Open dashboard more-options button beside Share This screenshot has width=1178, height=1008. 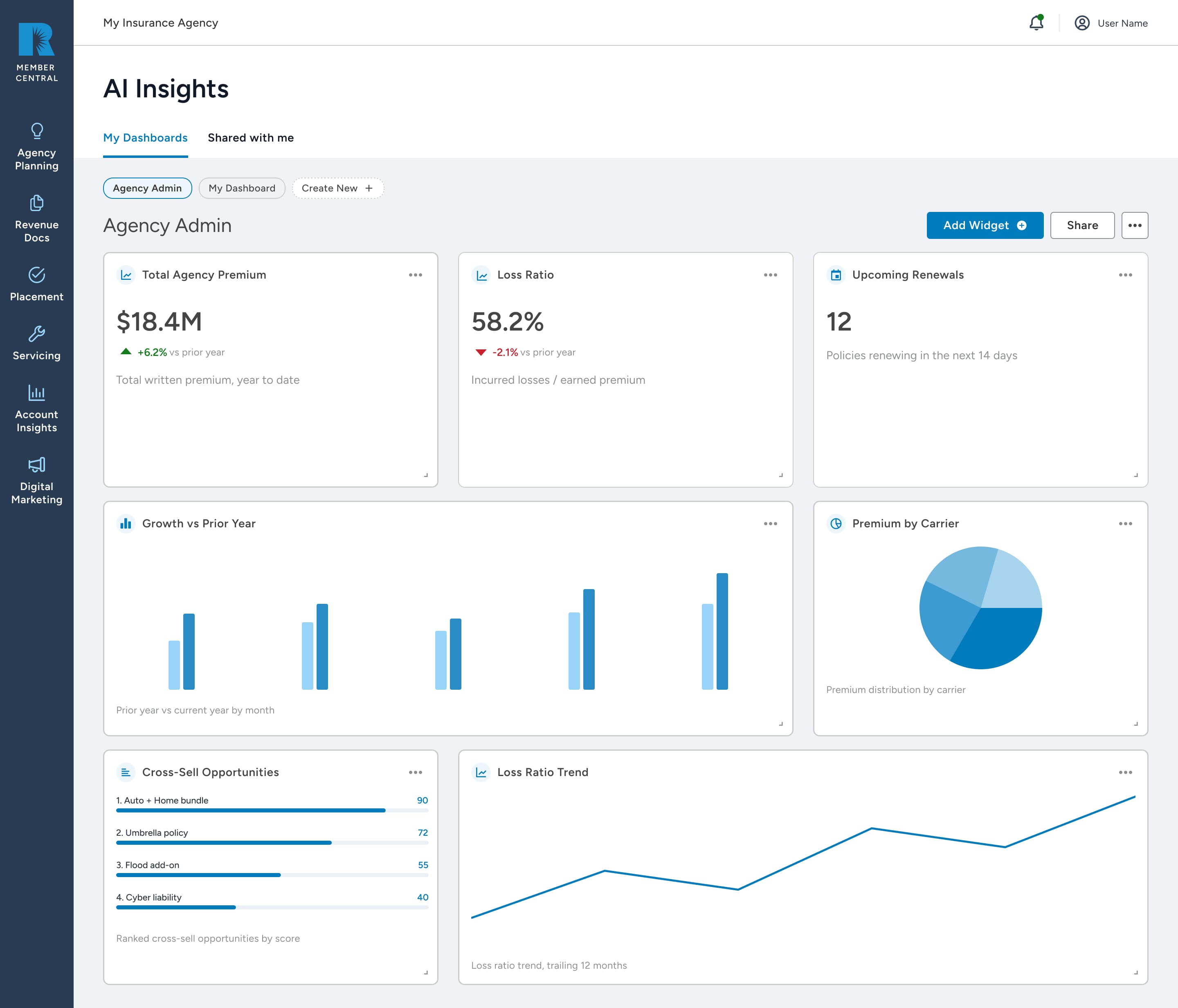point(1135,226)
